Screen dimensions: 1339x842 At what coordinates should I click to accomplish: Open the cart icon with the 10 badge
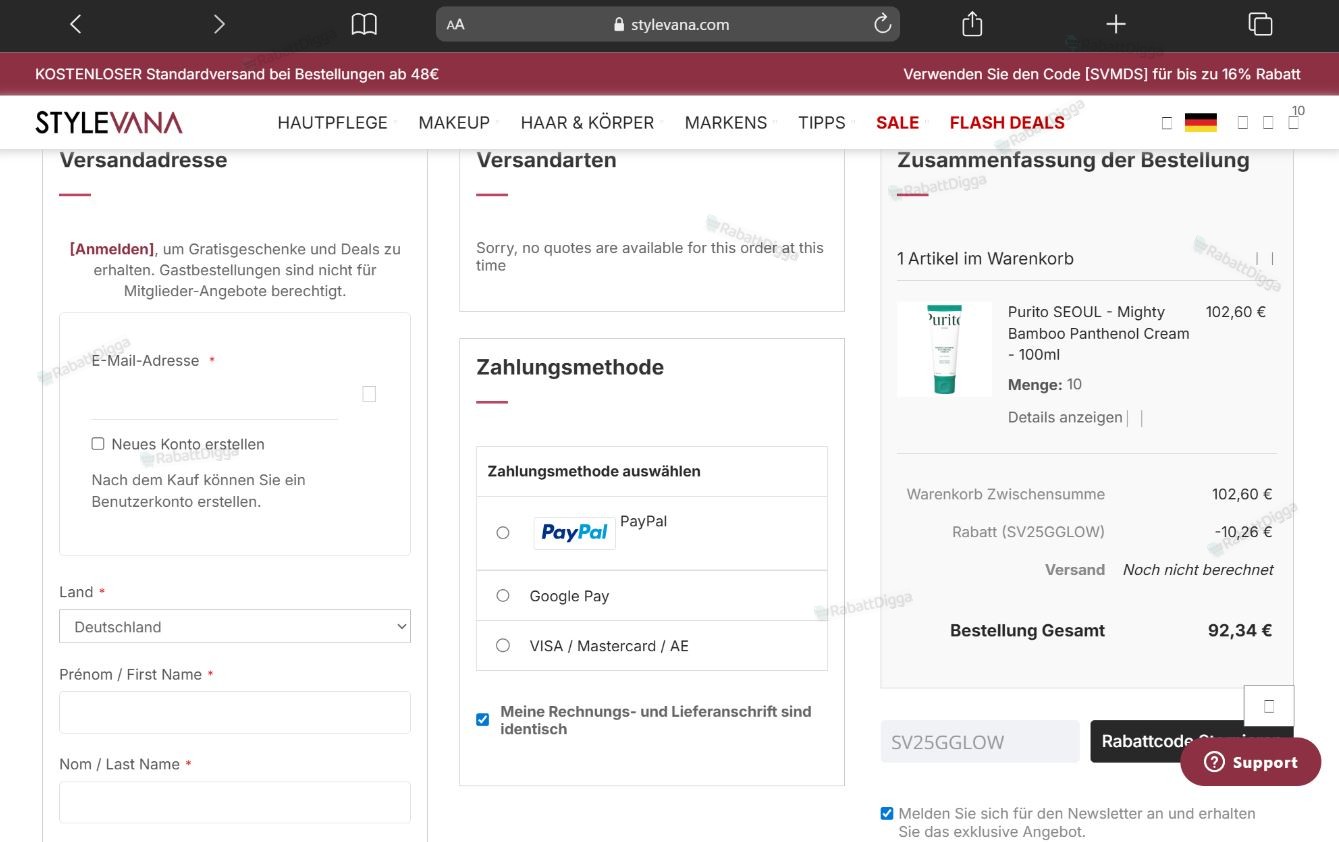click(x=1294, y=121)
